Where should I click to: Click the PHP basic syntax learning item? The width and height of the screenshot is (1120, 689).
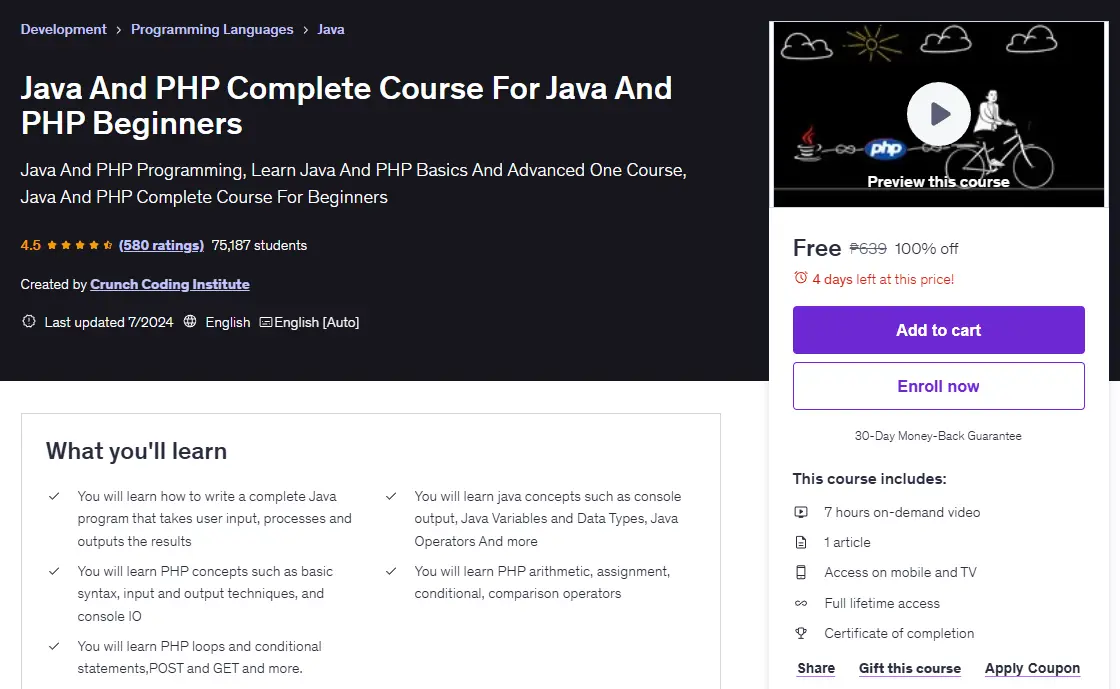point(205,593)
